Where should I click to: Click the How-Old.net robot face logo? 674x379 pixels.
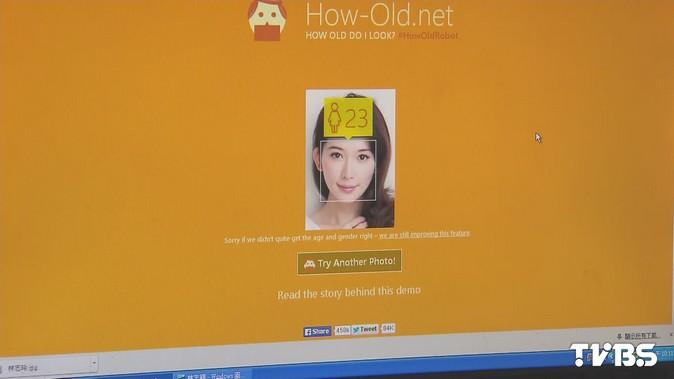tap(267, 20)
